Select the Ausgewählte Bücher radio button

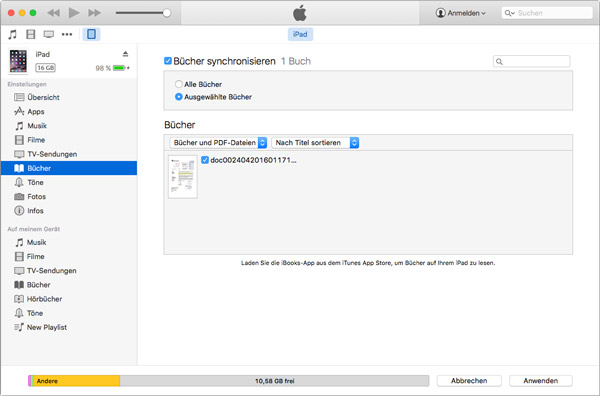(178, 97)
